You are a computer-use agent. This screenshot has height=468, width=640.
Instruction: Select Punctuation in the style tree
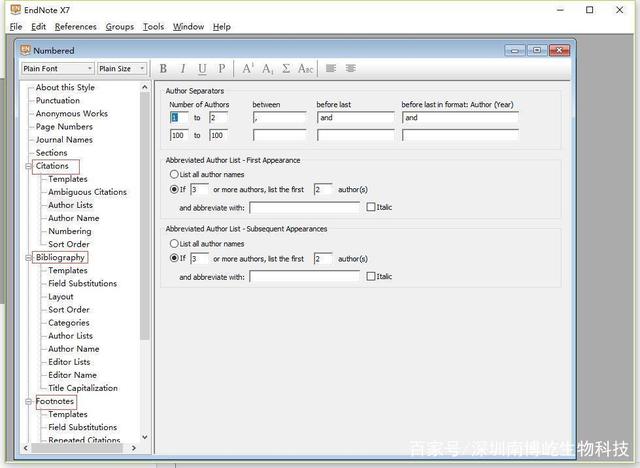pyautogui.click(x=58, y=100)
